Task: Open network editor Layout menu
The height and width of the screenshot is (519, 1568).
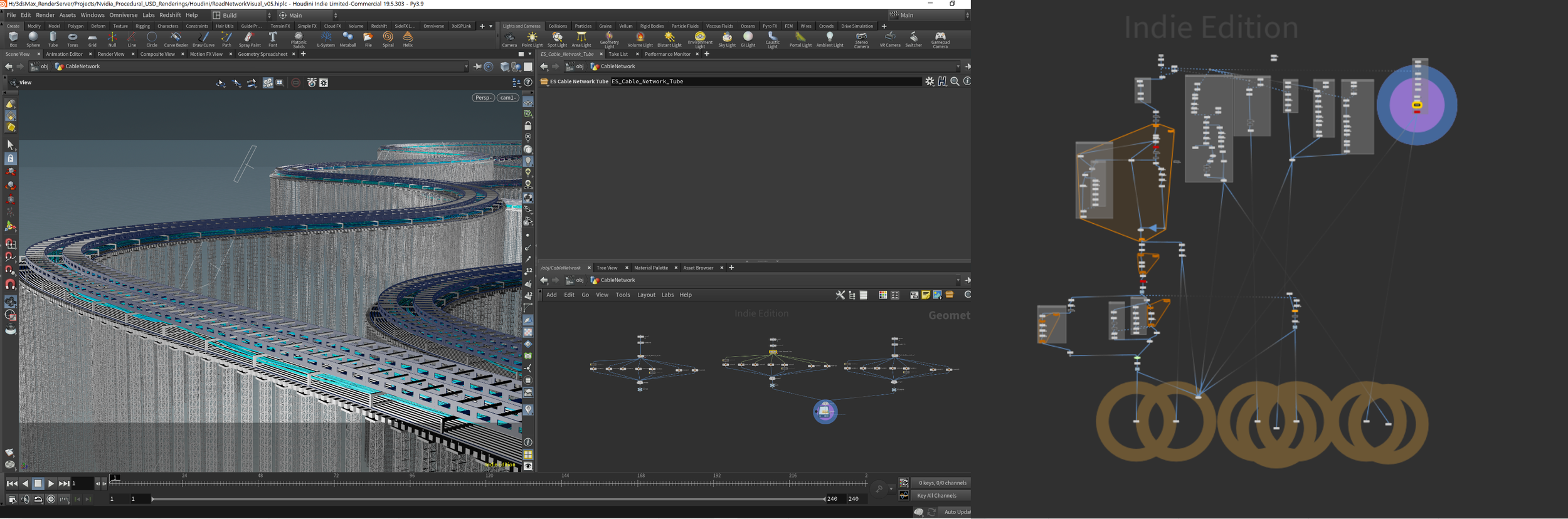Action: 646,295
